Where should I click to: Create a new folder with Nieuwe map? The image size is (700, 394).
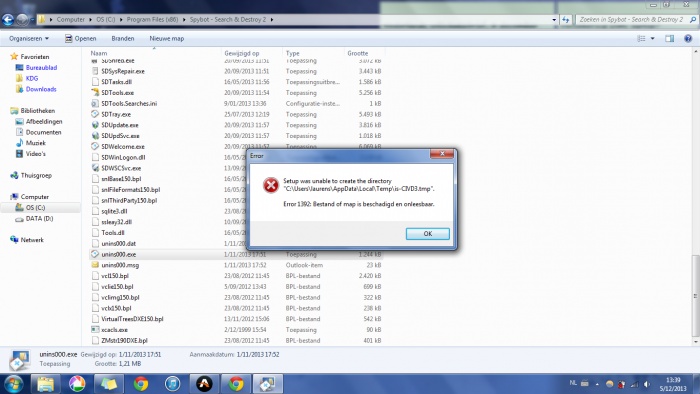pyautogui.click(x=167, y=39)
